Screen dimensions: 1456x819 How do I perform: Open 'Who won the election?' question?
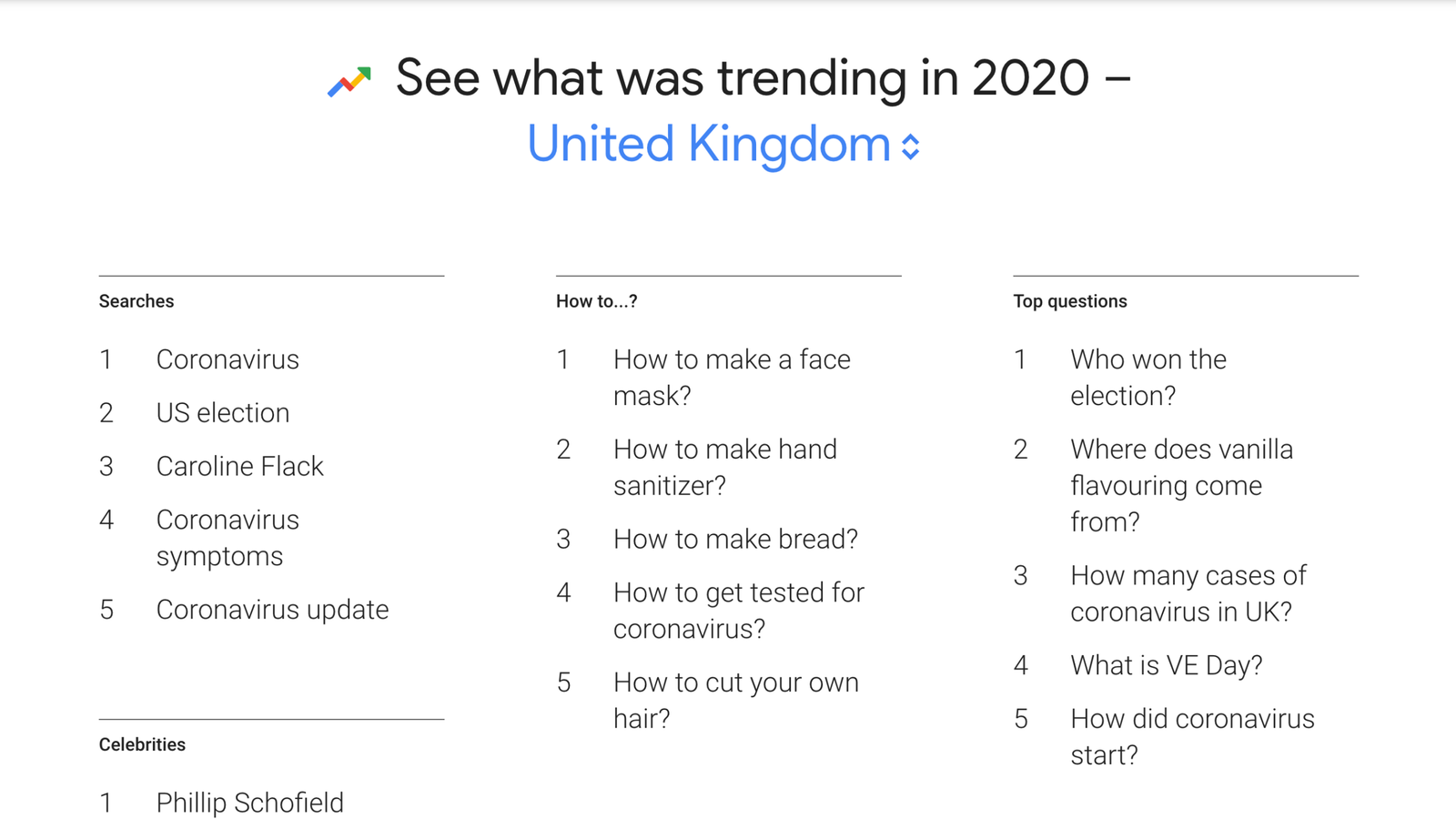click(x=1148, y=377)
